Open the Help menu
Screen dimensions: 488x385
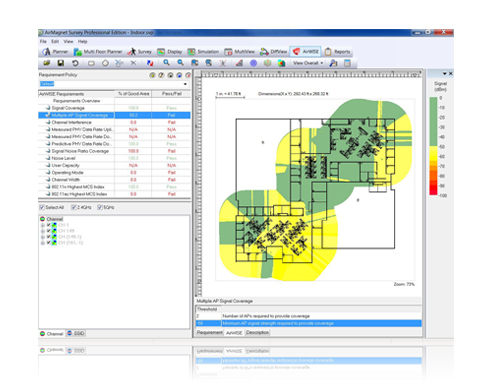[82, 41]
